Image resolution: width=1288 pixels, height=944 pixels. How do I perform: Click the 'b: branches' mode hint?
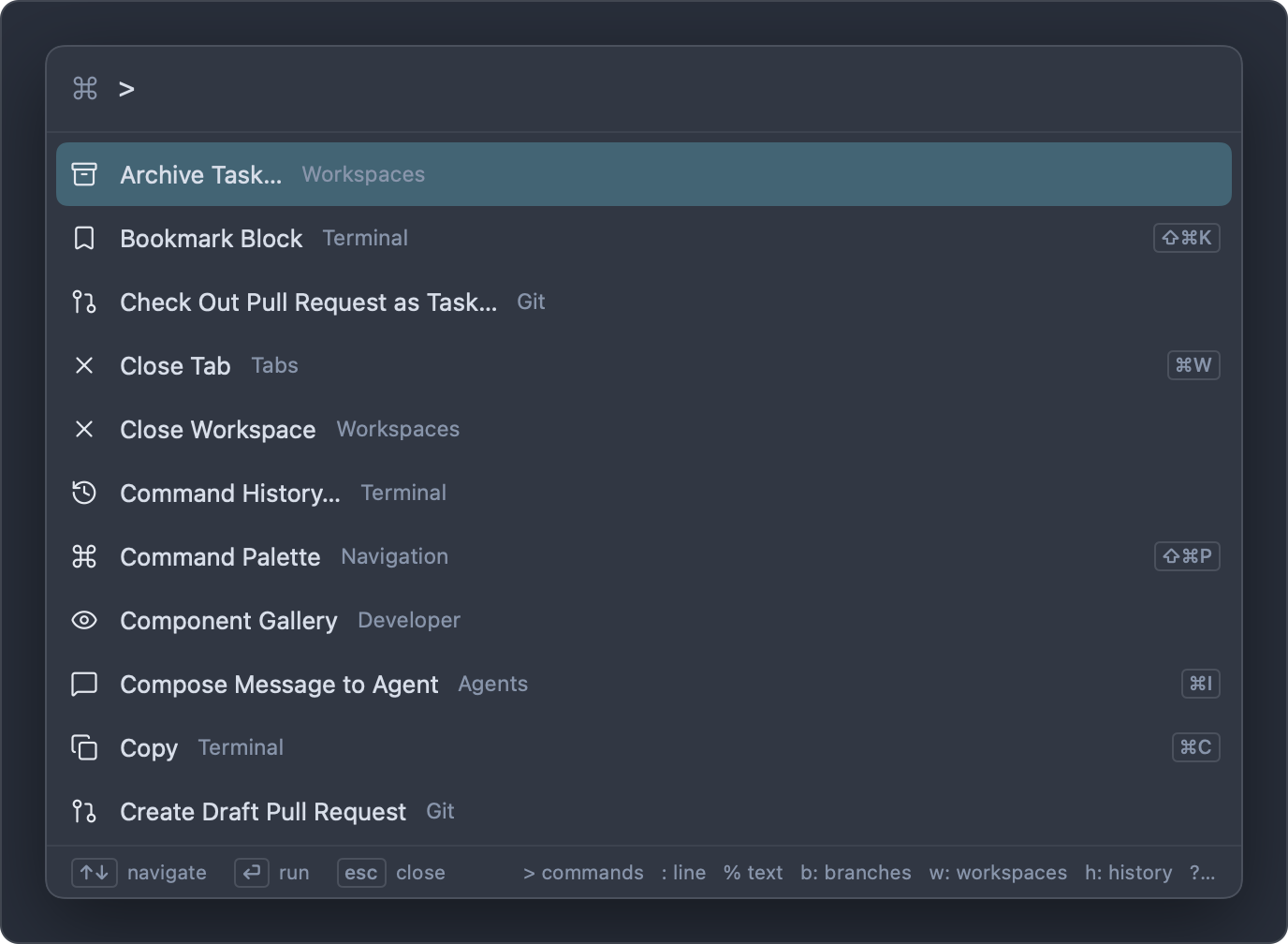856,873
